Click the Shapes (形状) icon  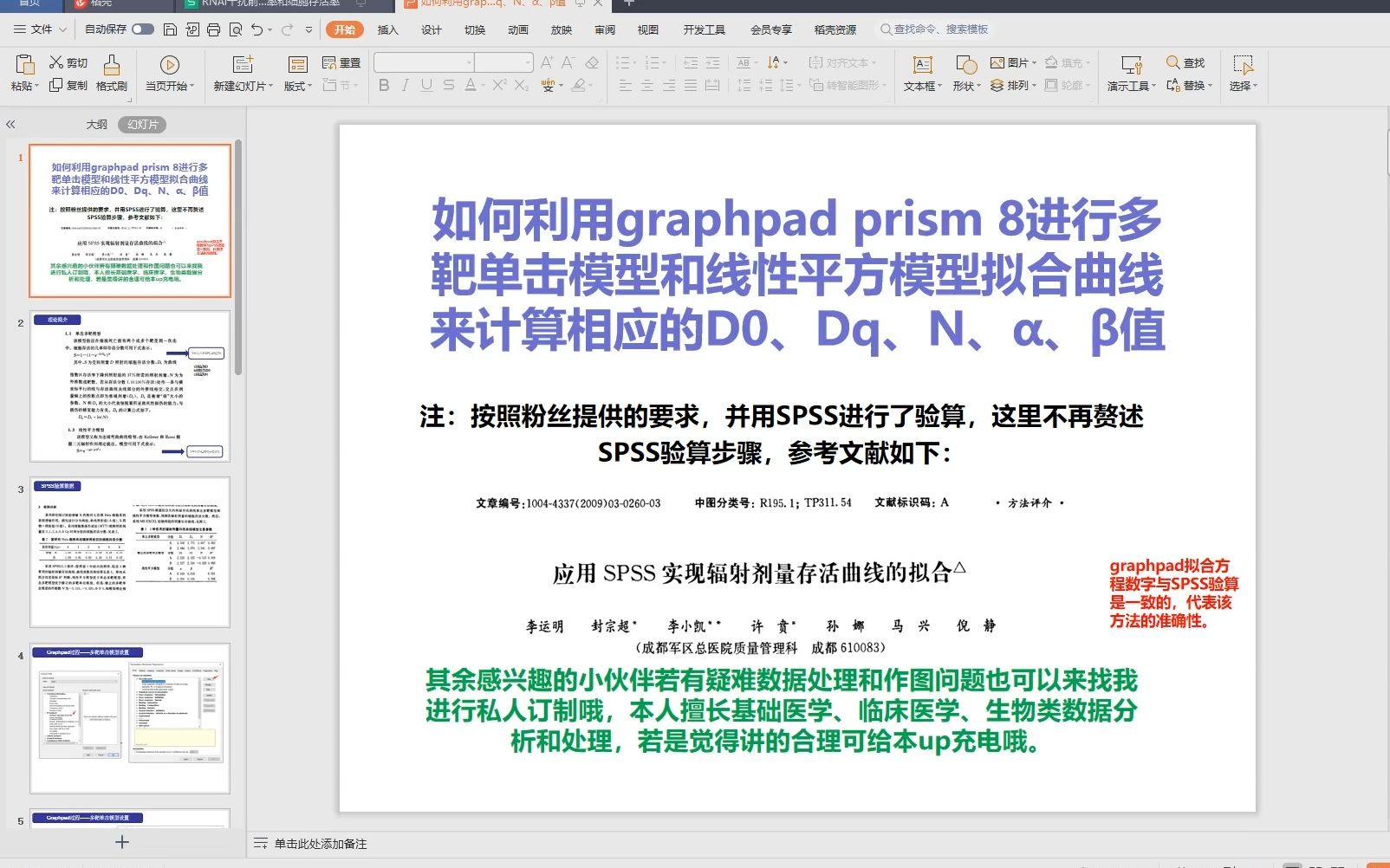965,64
